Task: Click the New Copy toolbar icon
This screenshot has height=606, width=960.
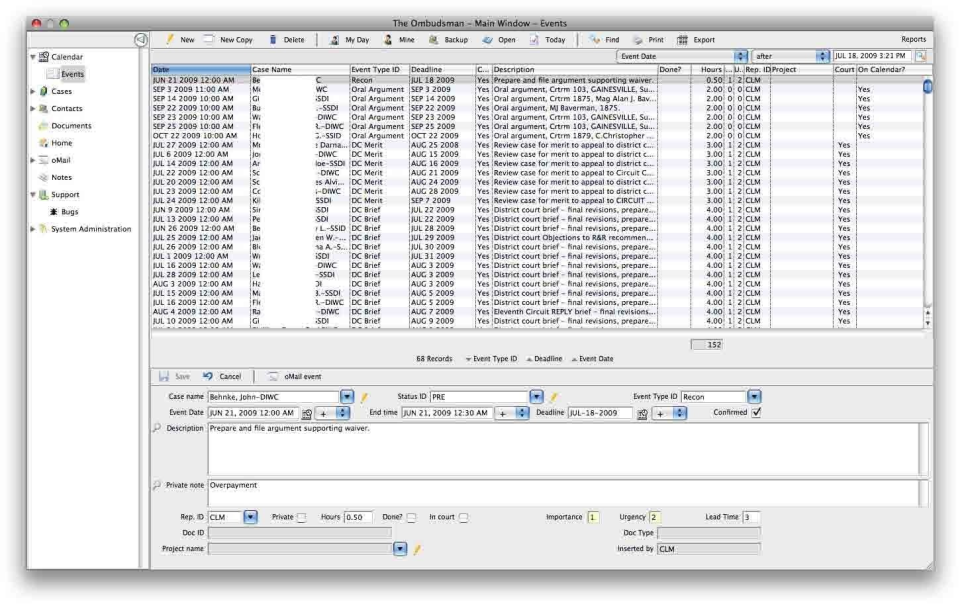Action: pos(209,39)
